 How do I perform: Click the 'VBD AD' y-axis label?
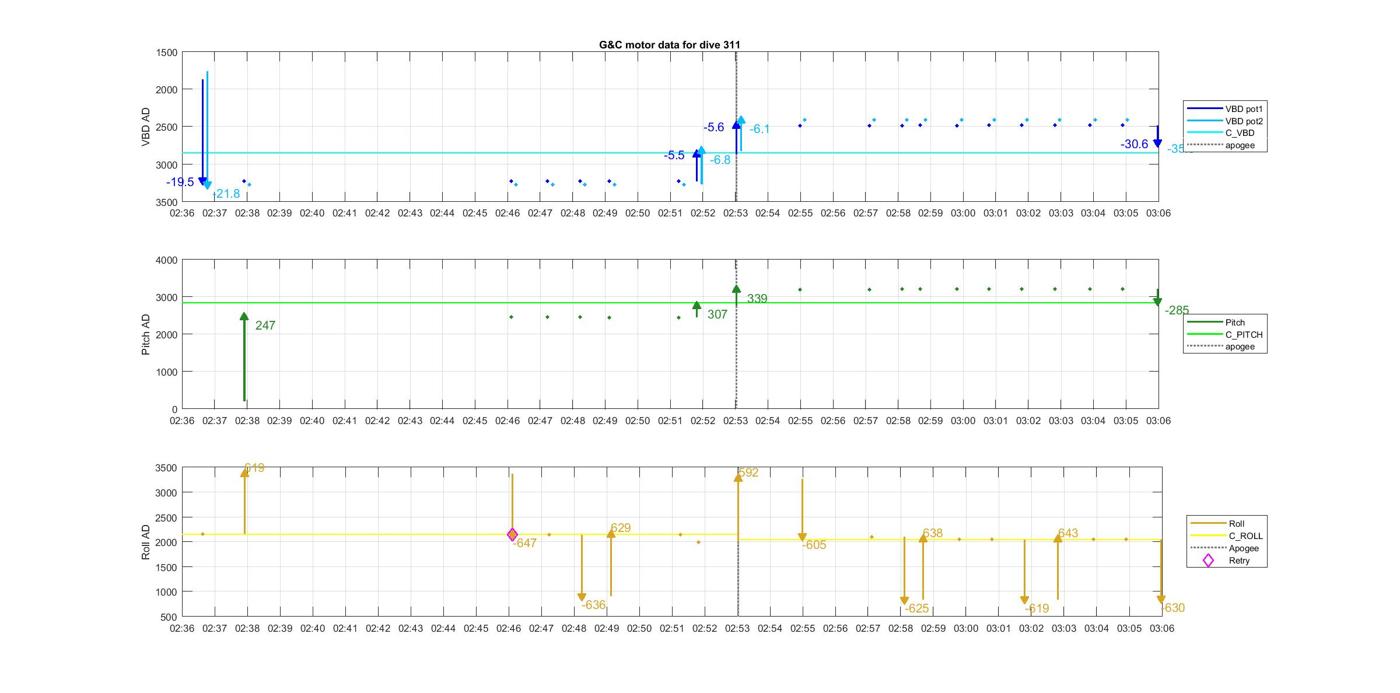coord(146,127)
